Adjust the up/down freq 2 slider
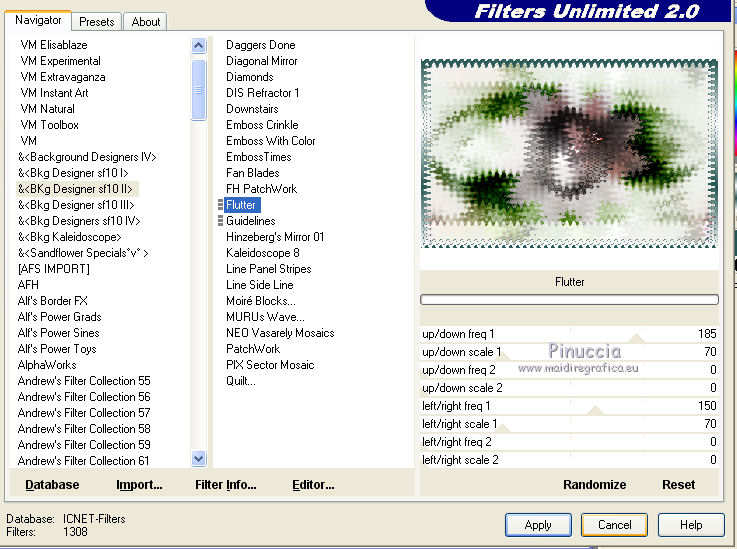 point(569,370)
